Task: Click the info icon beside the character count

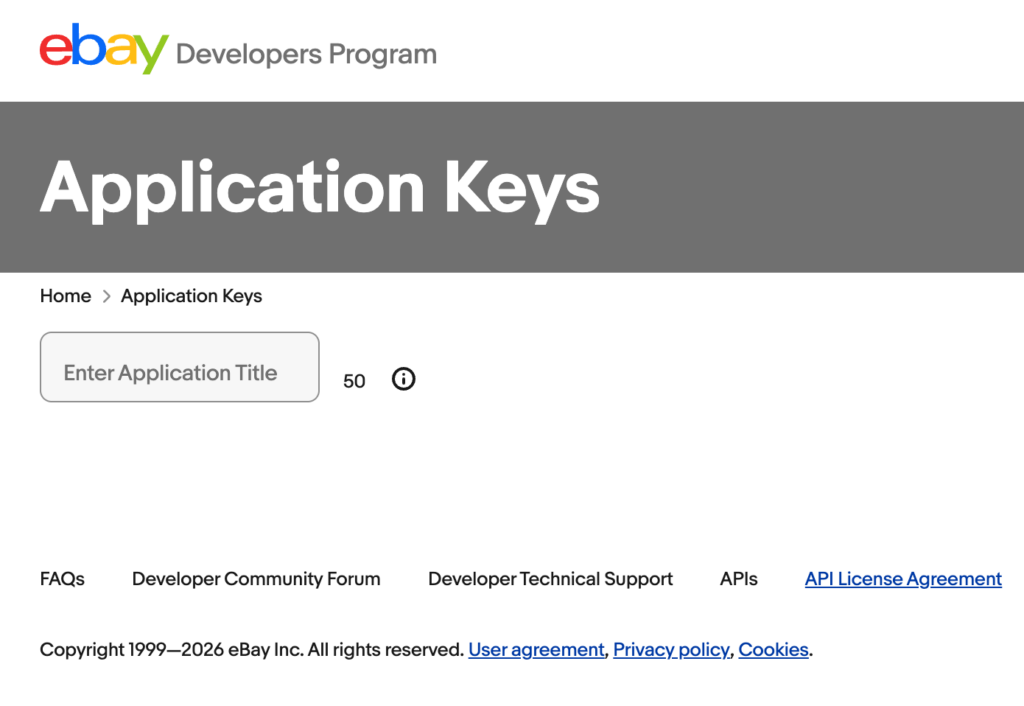Action: click(404, 379)
